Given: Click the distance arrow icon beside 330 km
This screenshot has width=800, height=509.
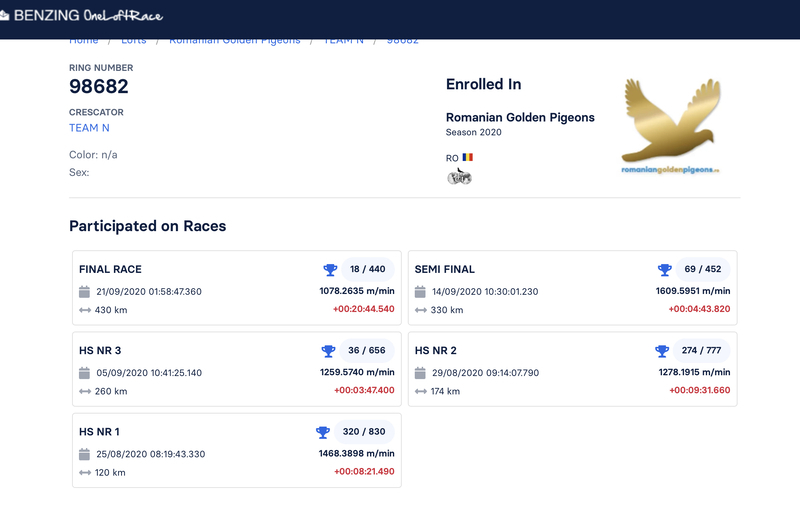Looking at the screenshot, I should (420, 310).
